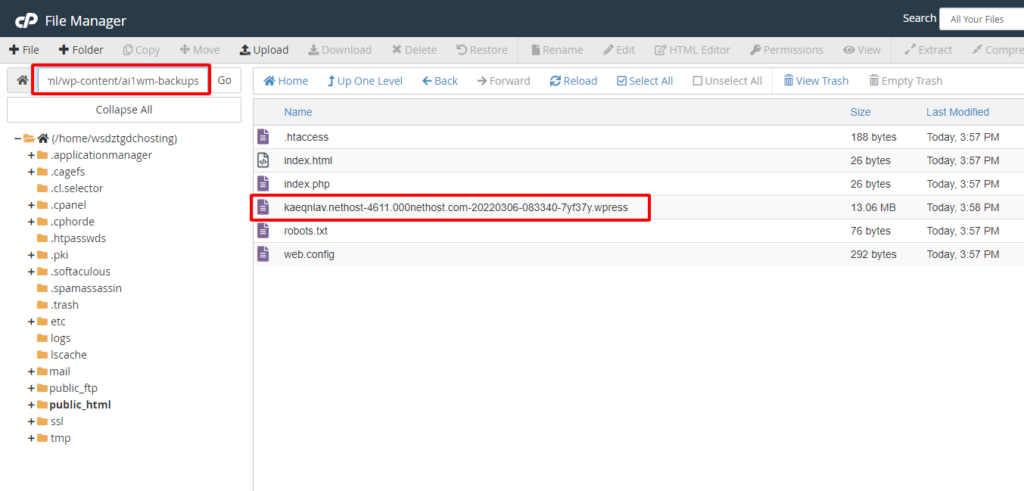Screen dimensions: 1024x491
Task: Create a new folder with +Folder
Action: [80, 50]
